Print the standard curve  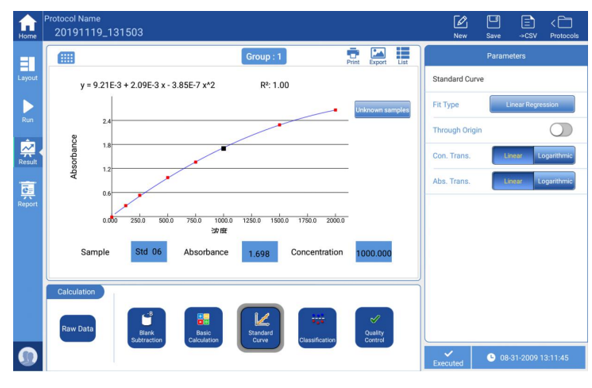pyautogui.click(x=353, y=56)
